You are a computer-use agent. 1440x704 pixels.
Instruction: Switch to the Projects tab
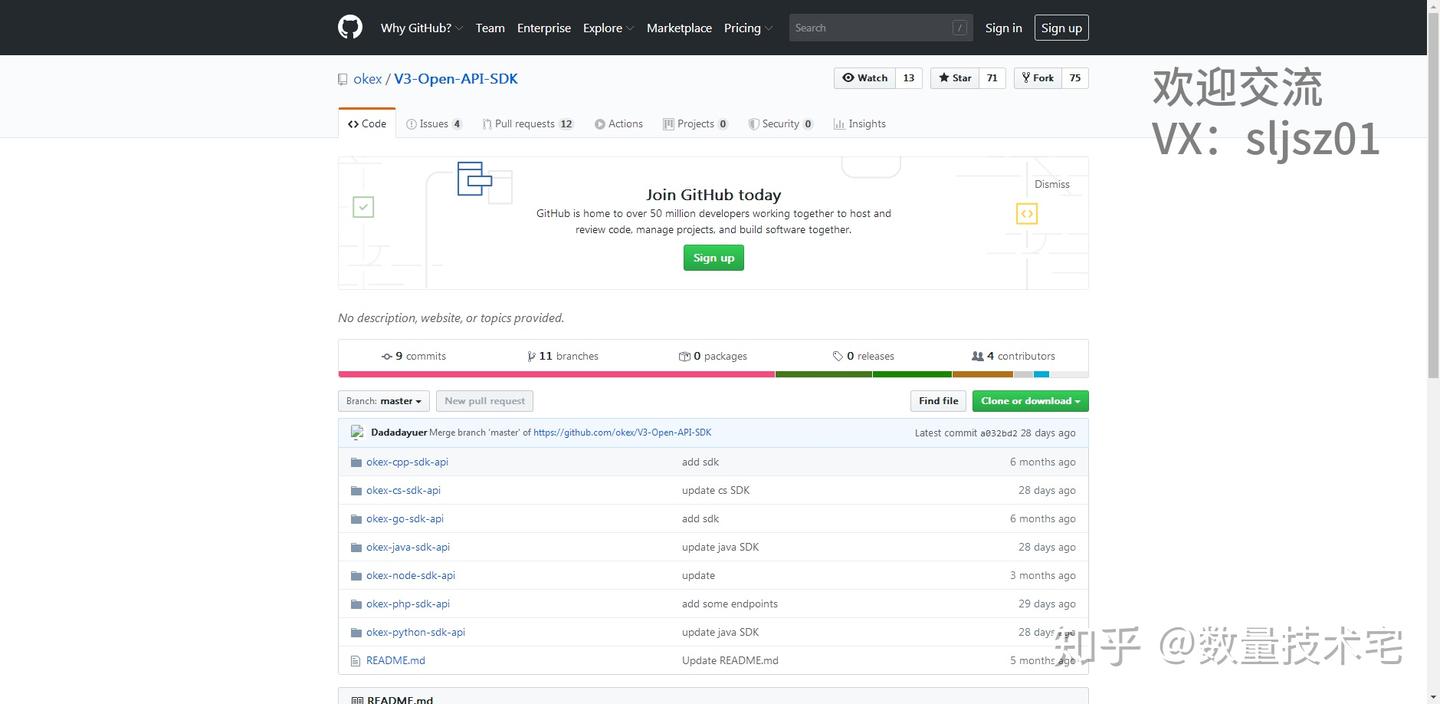point(695,124)
